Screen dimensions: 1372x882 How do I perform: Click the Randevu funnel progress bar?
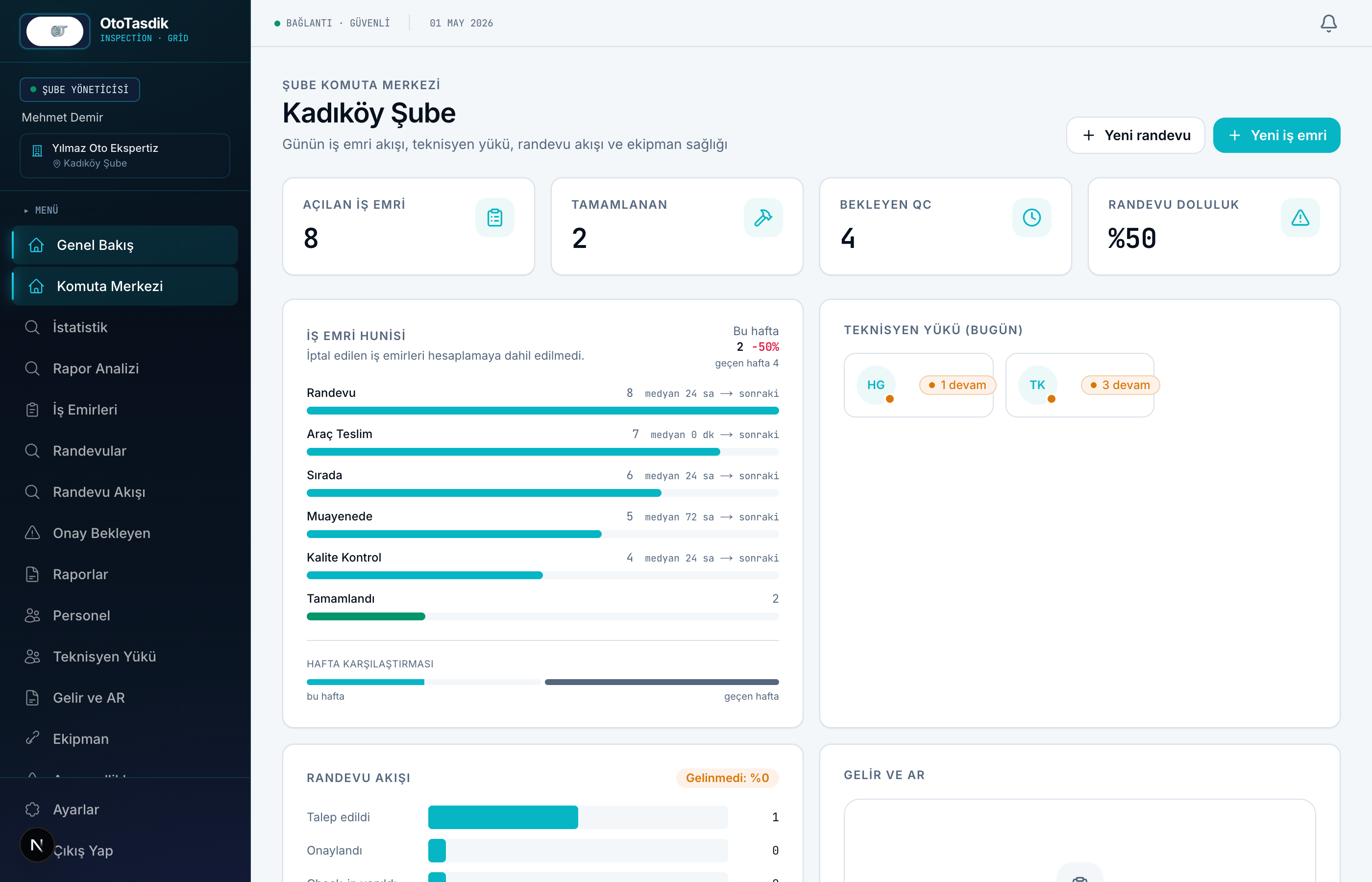(x=543, y=411)
